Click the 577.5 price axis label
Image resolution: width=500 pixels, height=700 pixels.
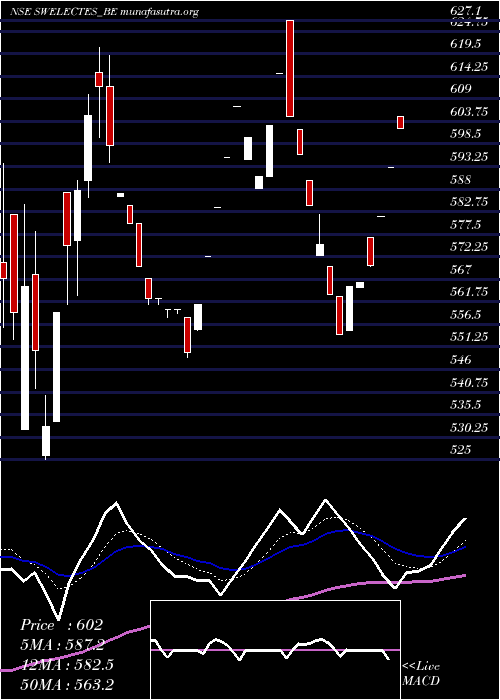466,225
